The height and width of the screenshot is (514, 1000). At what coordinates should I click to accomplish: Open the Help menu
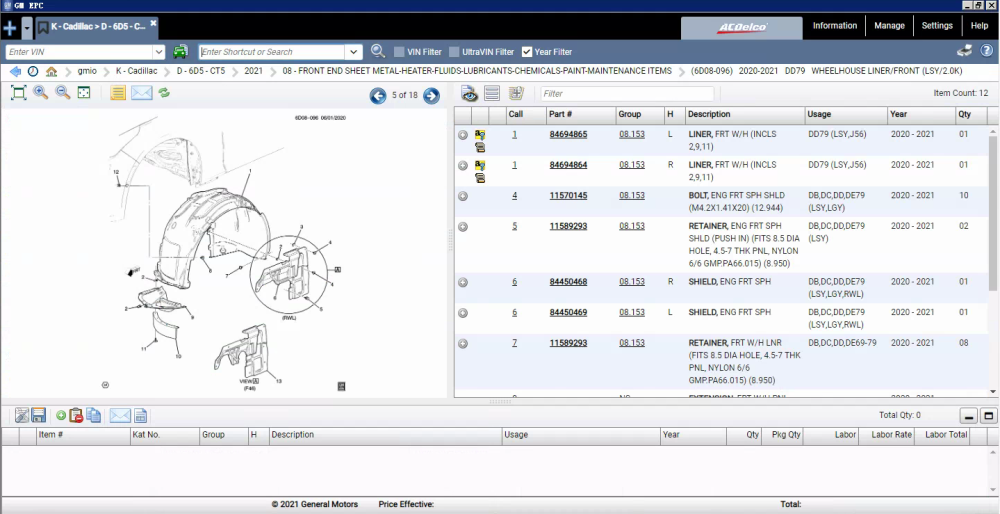pyautogui.click(x=979, y=26)
